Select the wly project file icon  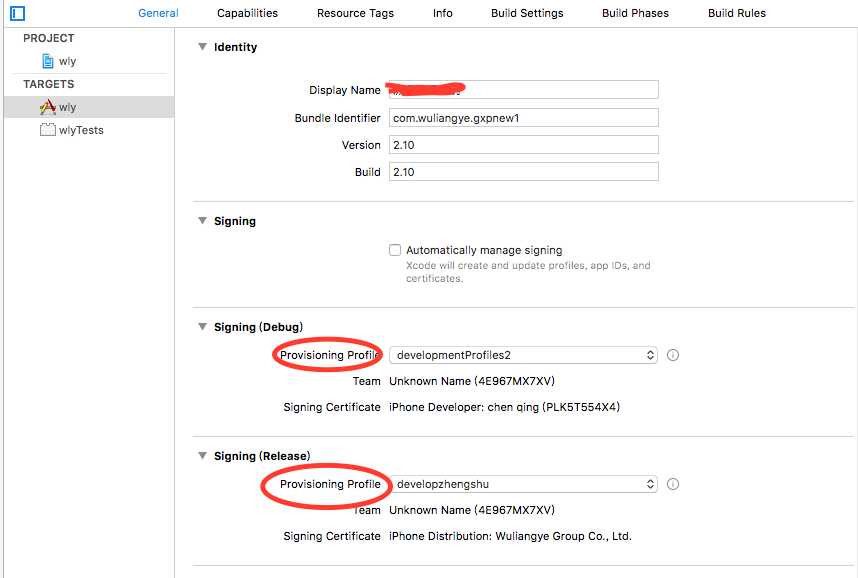[48, 61]
